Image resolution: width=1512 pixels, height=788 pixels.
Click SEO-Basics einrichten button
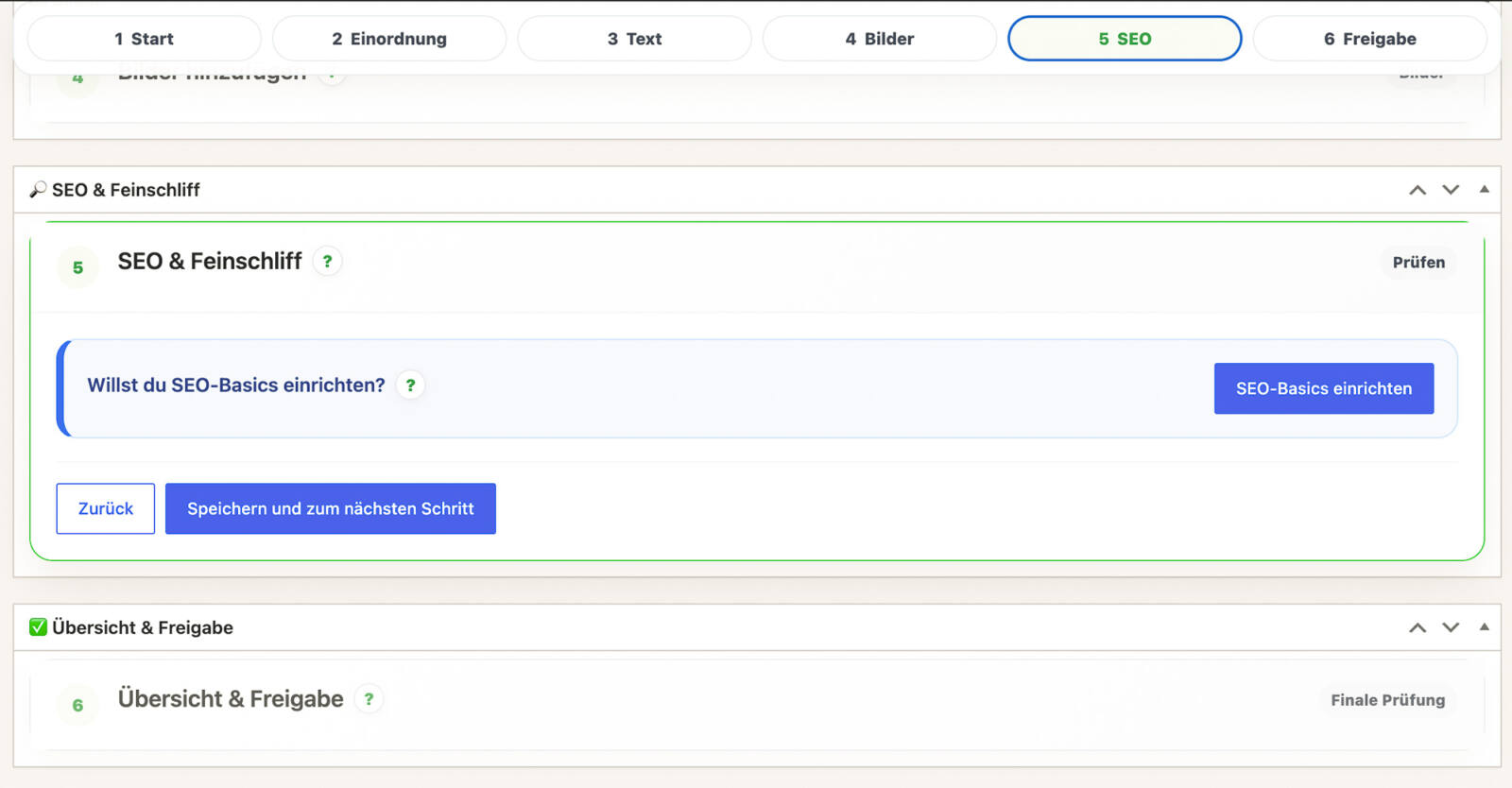tap(1324, 388)
